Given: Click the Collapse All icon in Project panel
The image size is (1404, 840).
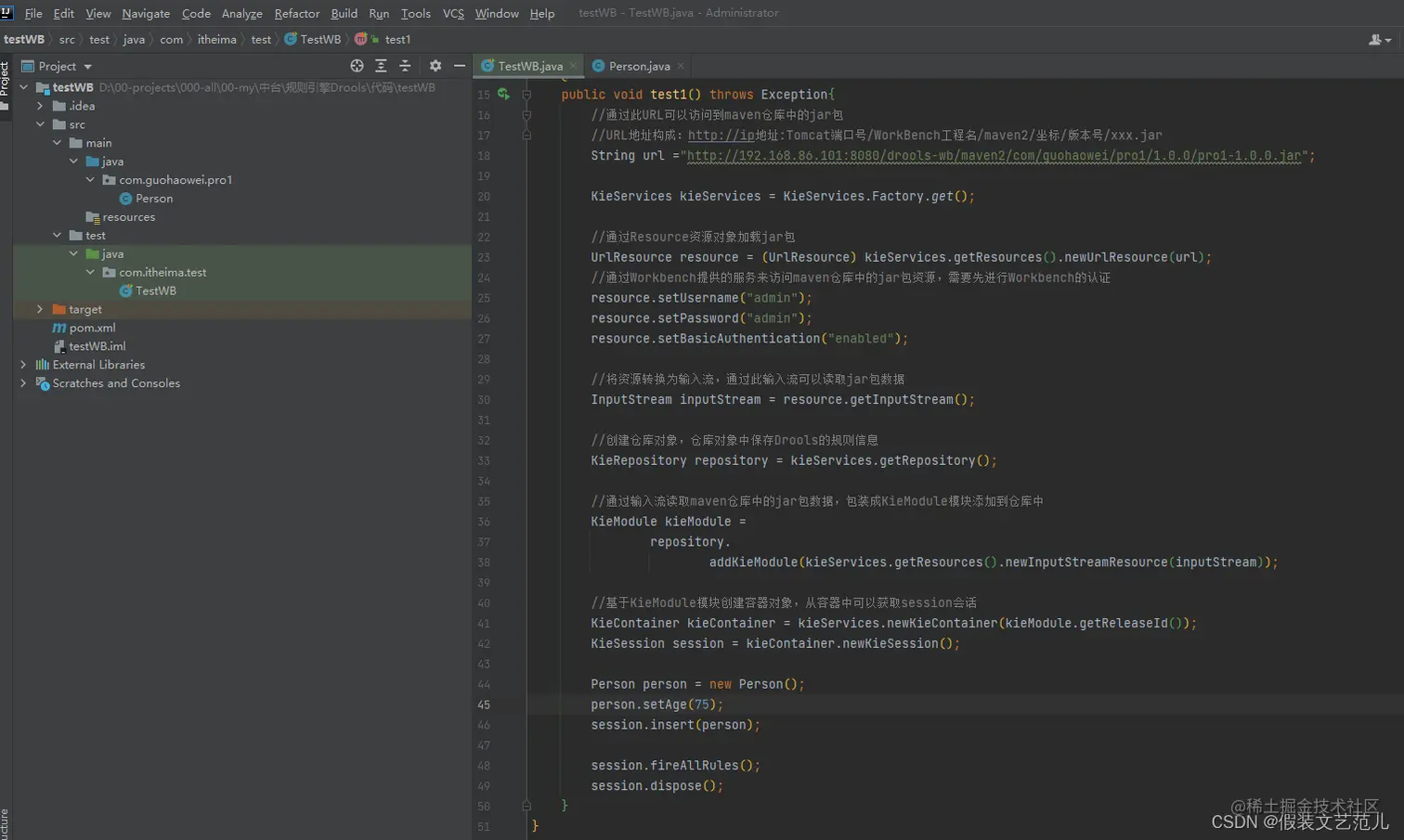Looking at the screenshot, I should click(405, 66).
